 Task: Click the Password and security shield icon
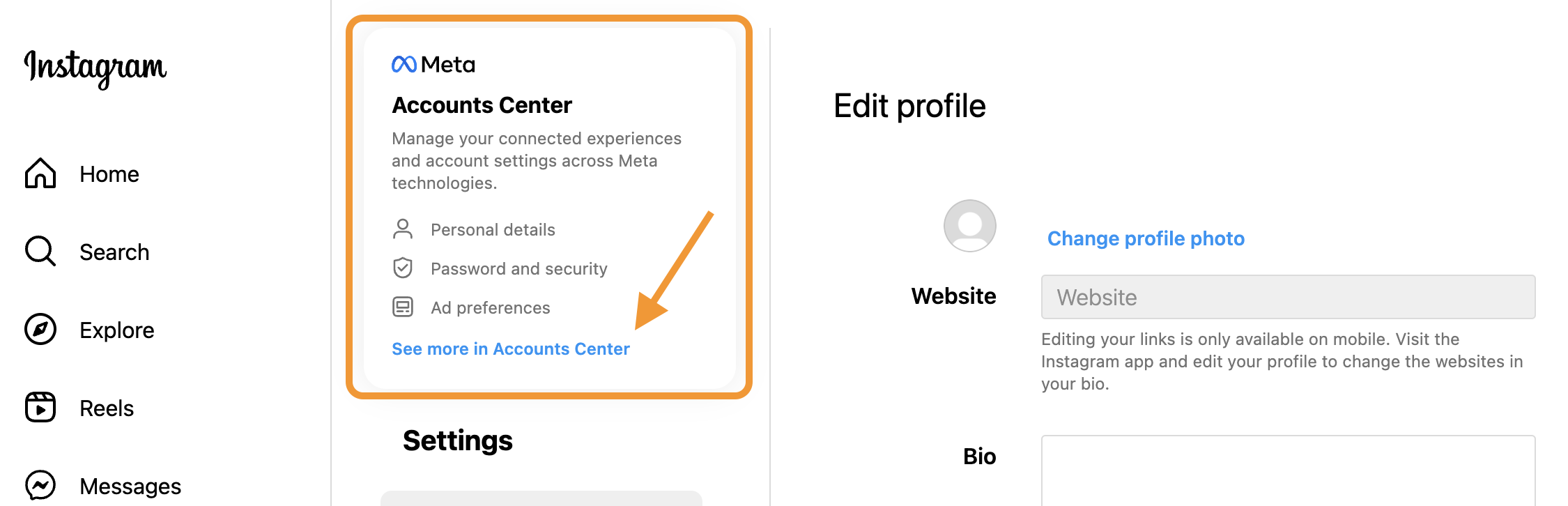403,268
